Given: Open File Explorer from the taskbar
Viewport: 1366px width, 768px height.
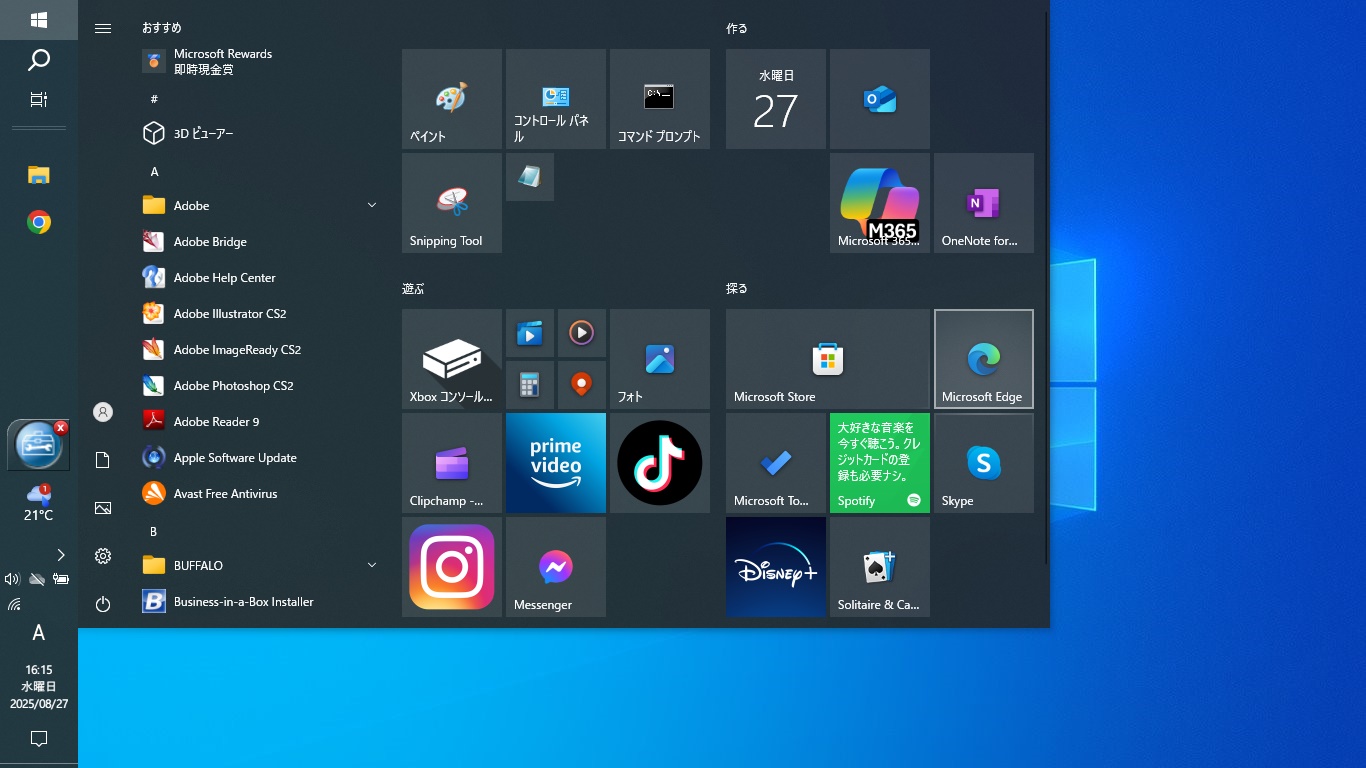Looking at the screenshot, I should click(x=39, y=175).
